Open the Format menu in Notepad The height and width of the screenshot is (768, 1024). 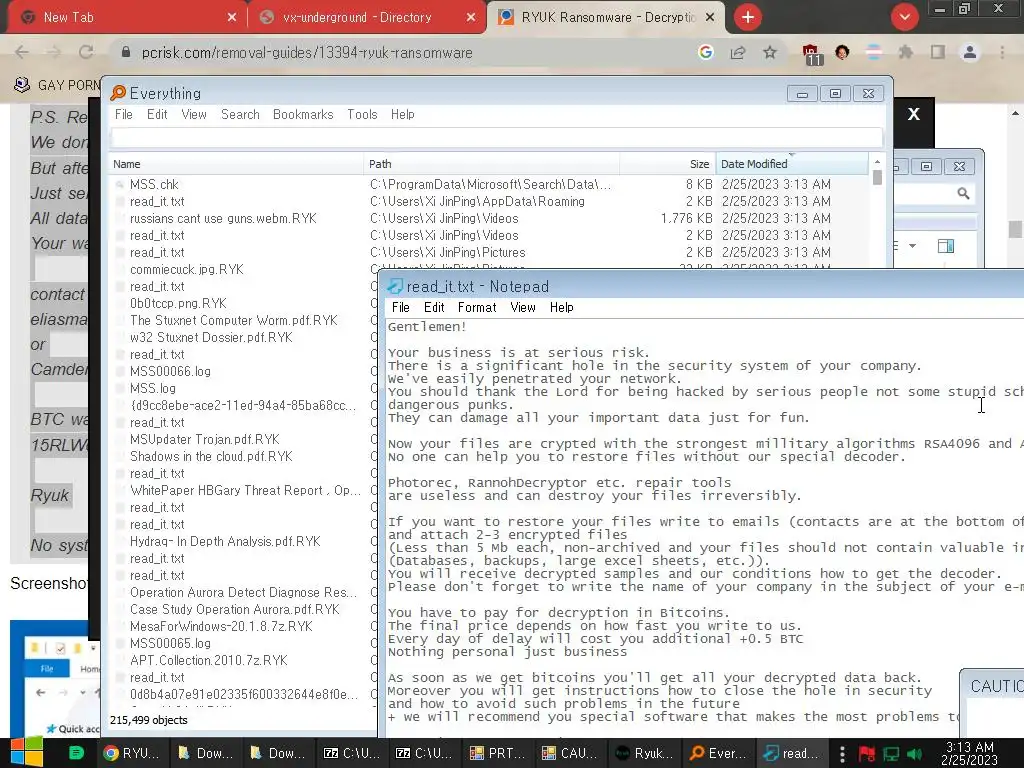[477, 308]
